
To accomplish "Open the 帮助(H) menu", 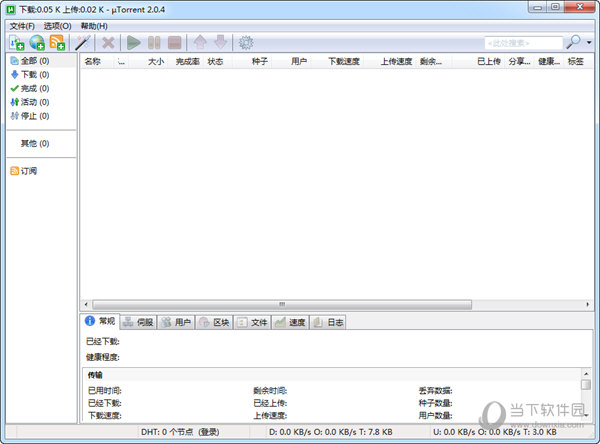I will [94, 26].
